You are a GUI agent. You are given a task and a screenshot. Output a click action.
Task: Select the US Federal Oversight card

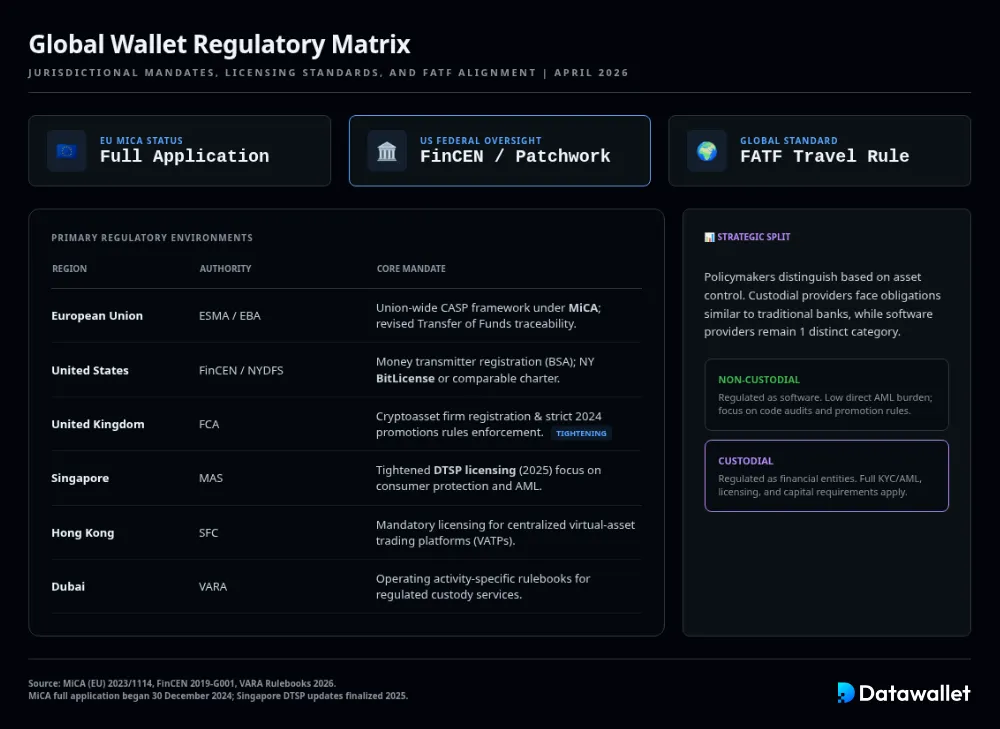(x=499, y=151)
